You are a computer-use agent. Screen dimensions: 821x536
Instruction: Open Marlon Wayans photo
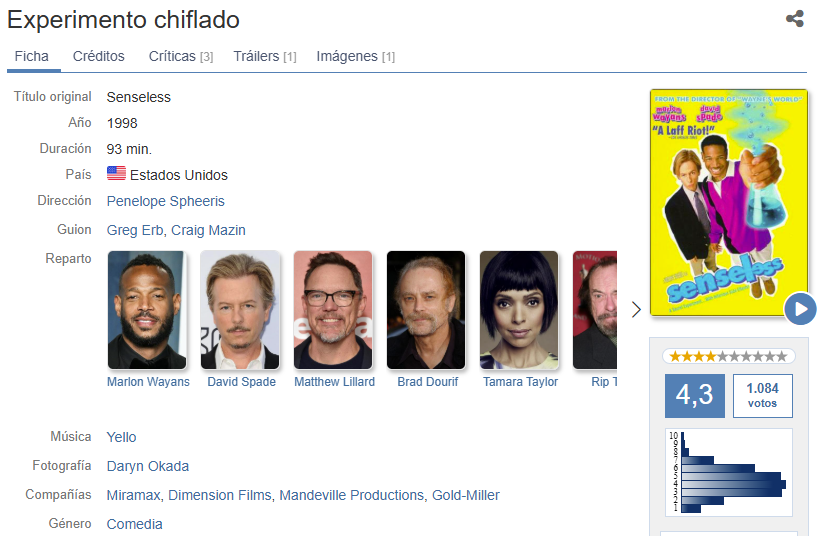pos(147,310)
